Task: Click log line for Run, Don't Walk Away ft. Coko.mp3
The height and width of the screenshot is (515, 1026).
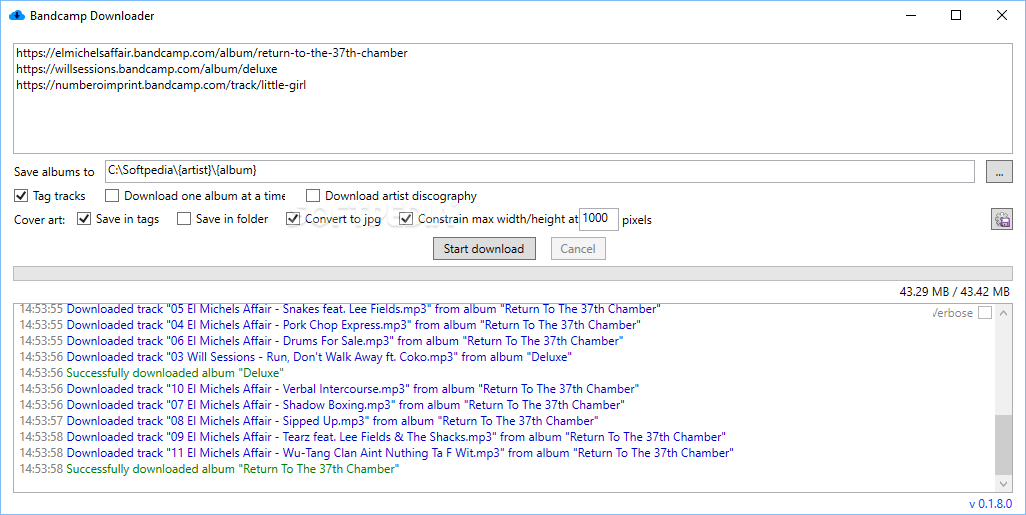Action: coord(296,357)
